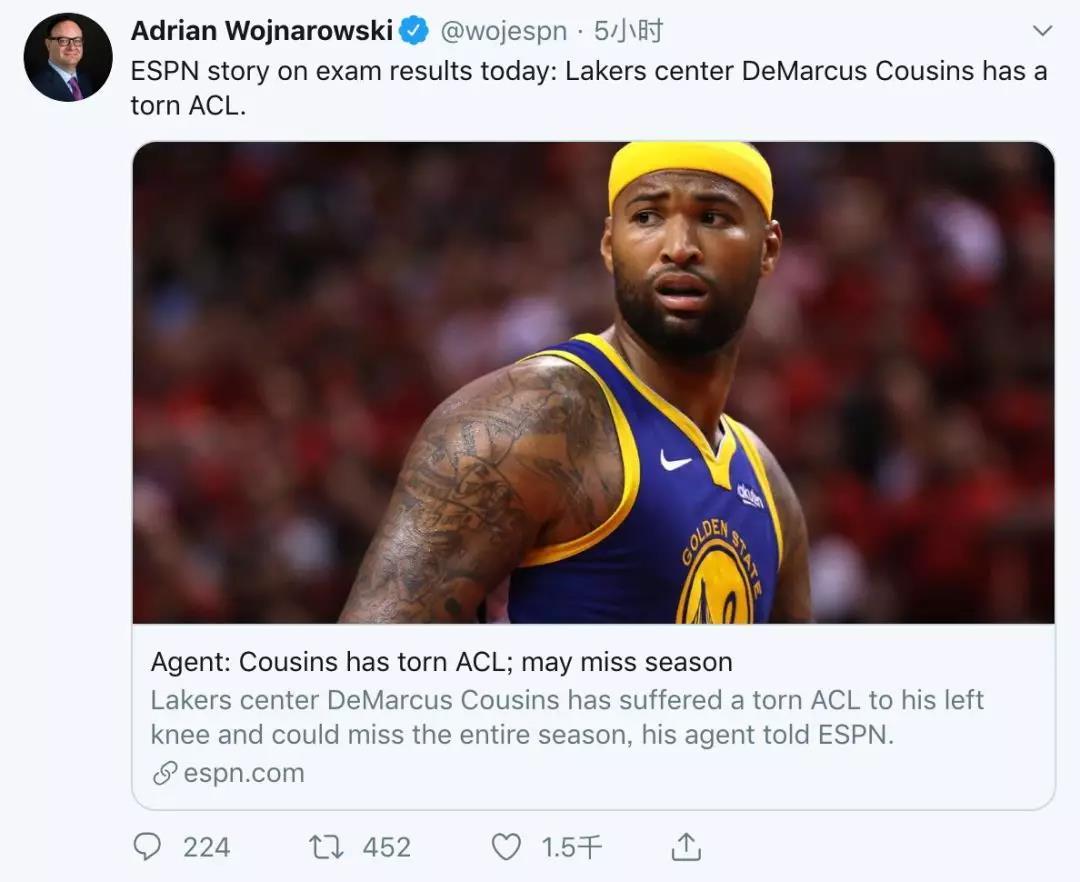Click the tweet text about exam results
Screen dimensions: 1080x882
589,88
